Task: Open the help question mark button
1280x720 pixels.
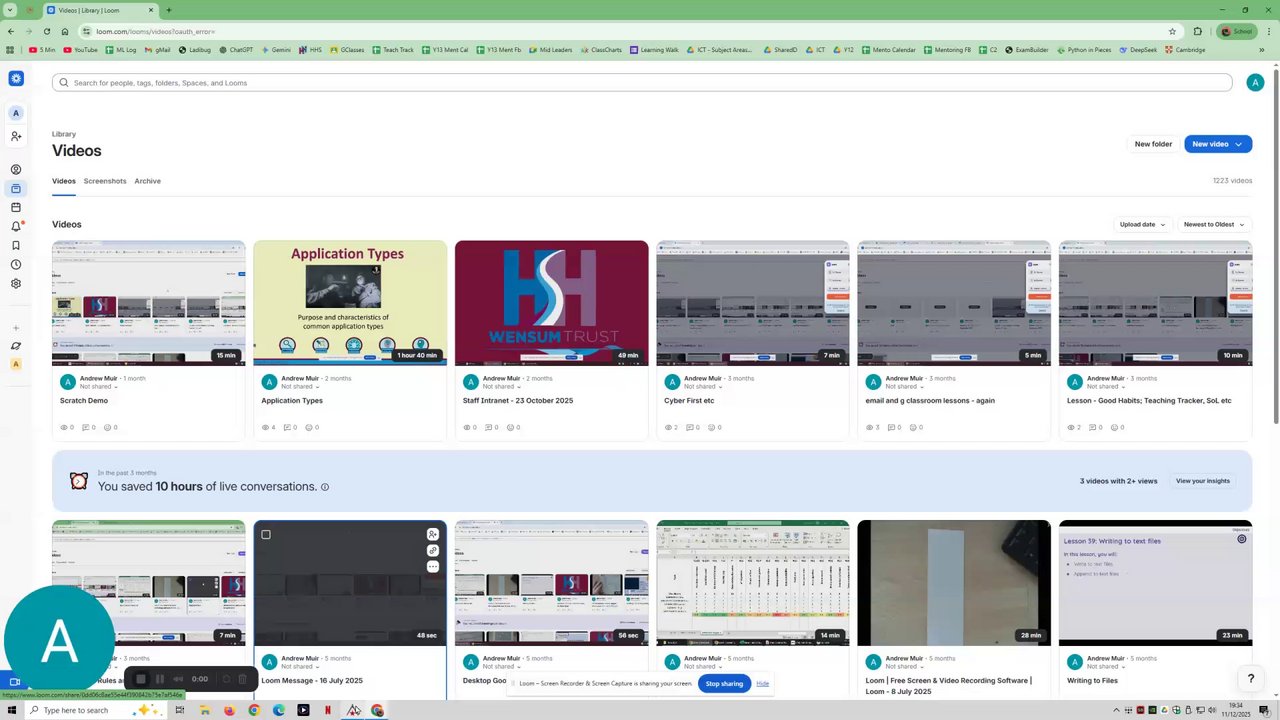Action: (x=1250, y=679)
